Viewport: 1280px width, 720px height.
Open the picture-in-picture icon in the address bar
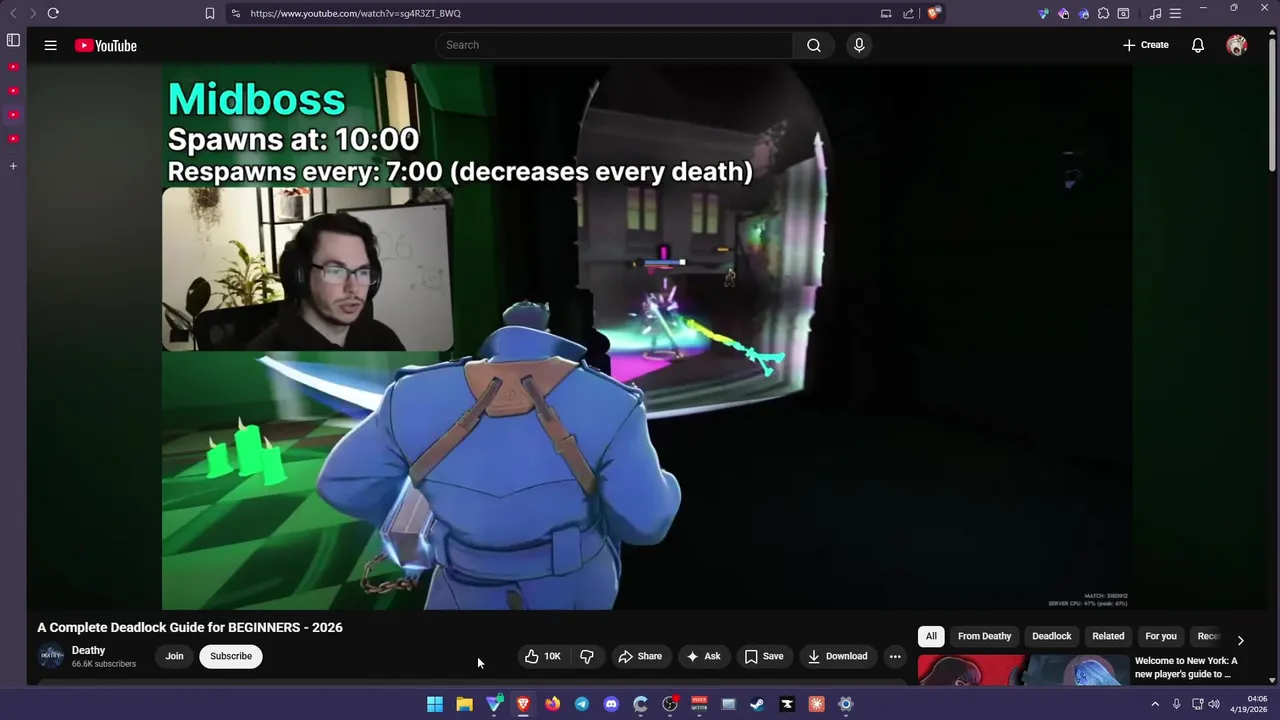coord(886,13)
